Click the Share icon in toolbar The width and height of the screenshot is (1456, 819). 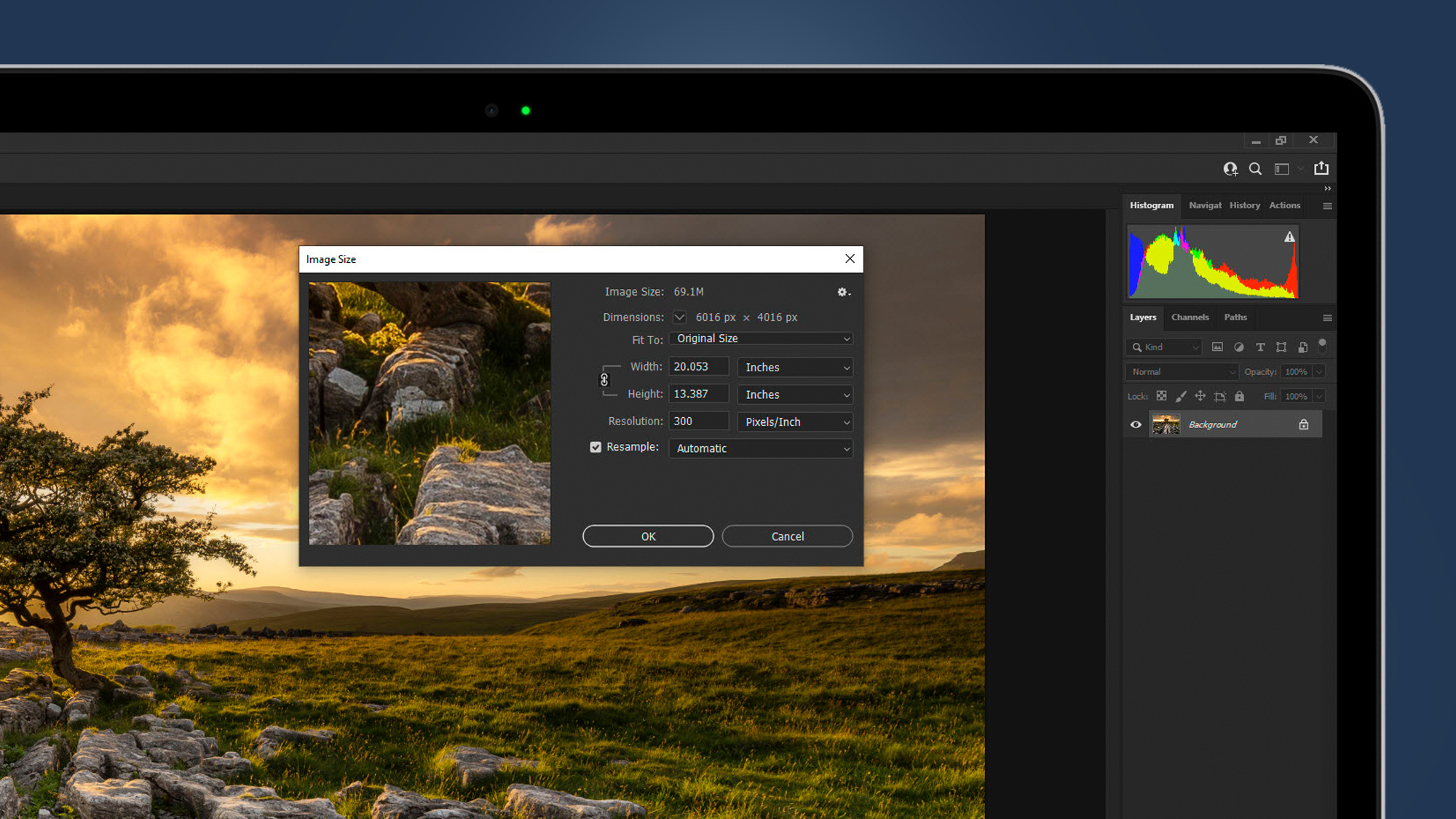(x=1321, y=168)
